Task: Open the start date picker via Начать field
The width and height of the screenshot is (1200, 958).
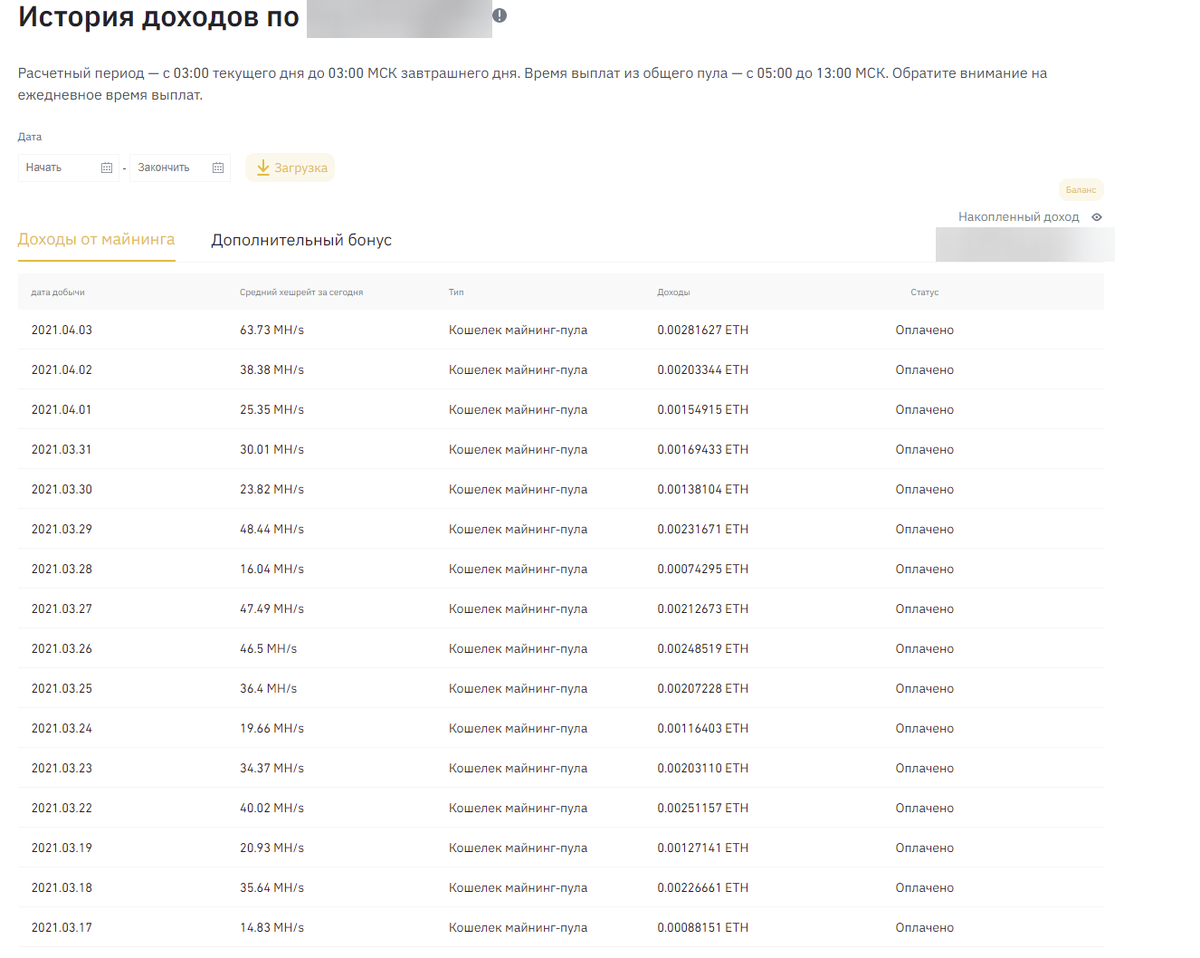Action: click(60, 167)
